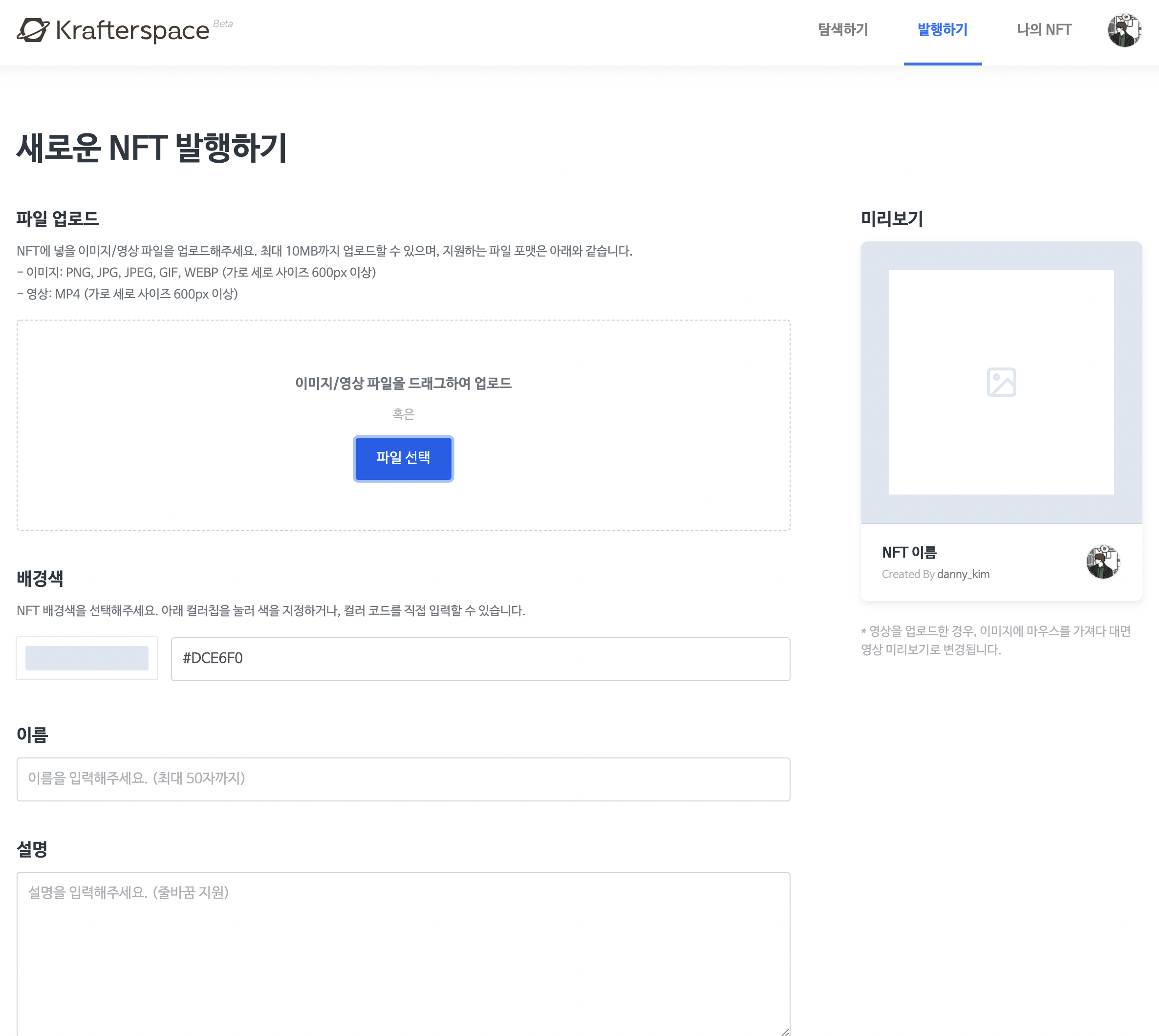Click the 이미지/영상 drag upload text
The width and height of the screenshot is (1159, 1036).
(403, 383)
